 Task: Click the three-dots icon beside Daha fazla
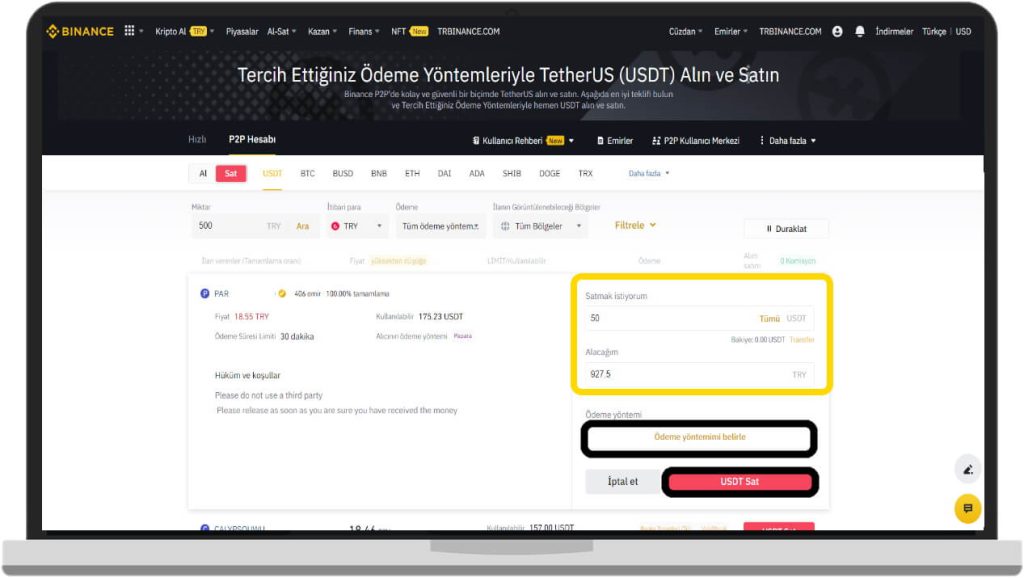tap(761, 140)
